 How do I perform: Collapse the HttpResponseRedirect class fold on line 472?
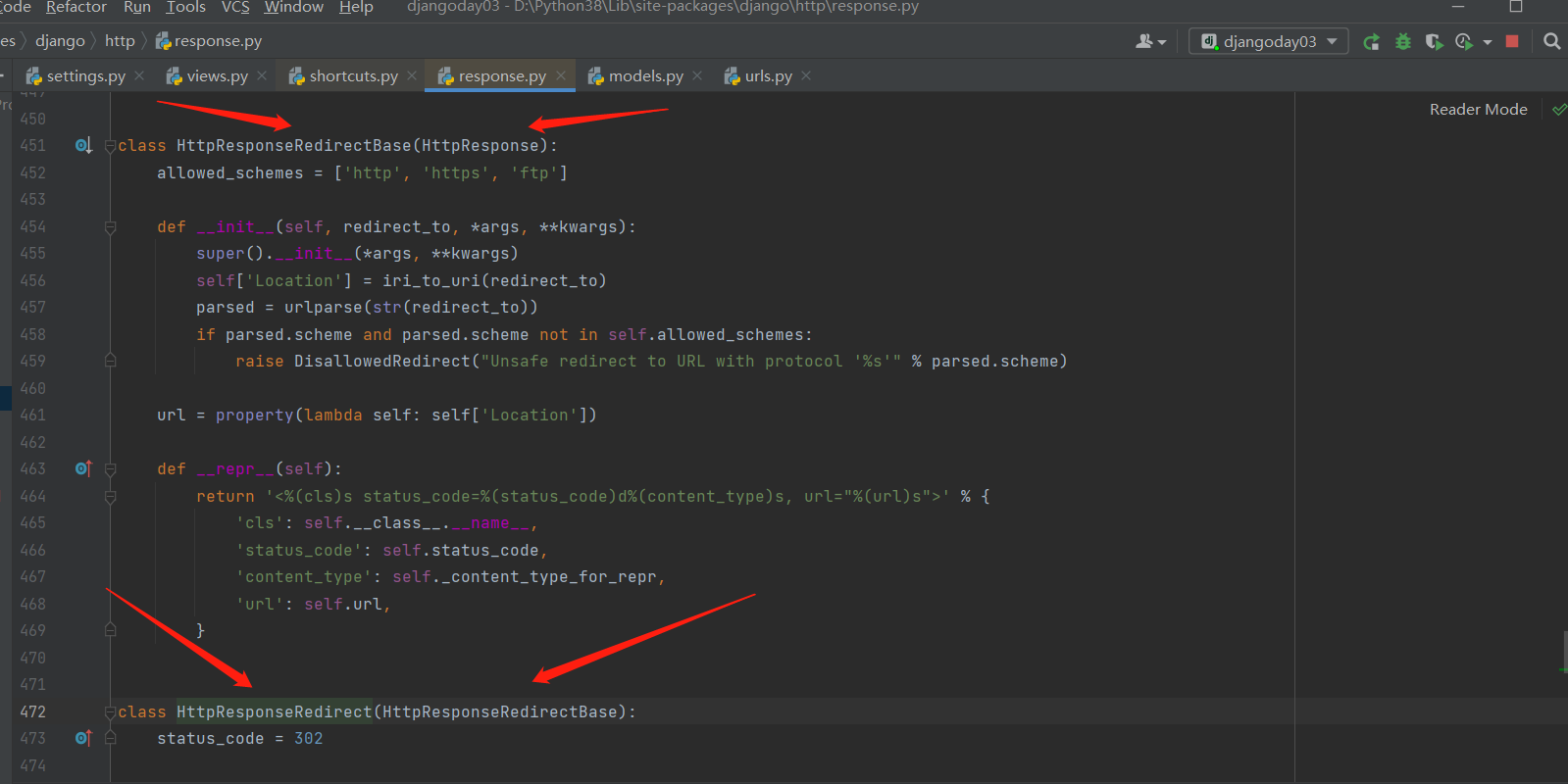pyautogui.click(x=111, y=712)
